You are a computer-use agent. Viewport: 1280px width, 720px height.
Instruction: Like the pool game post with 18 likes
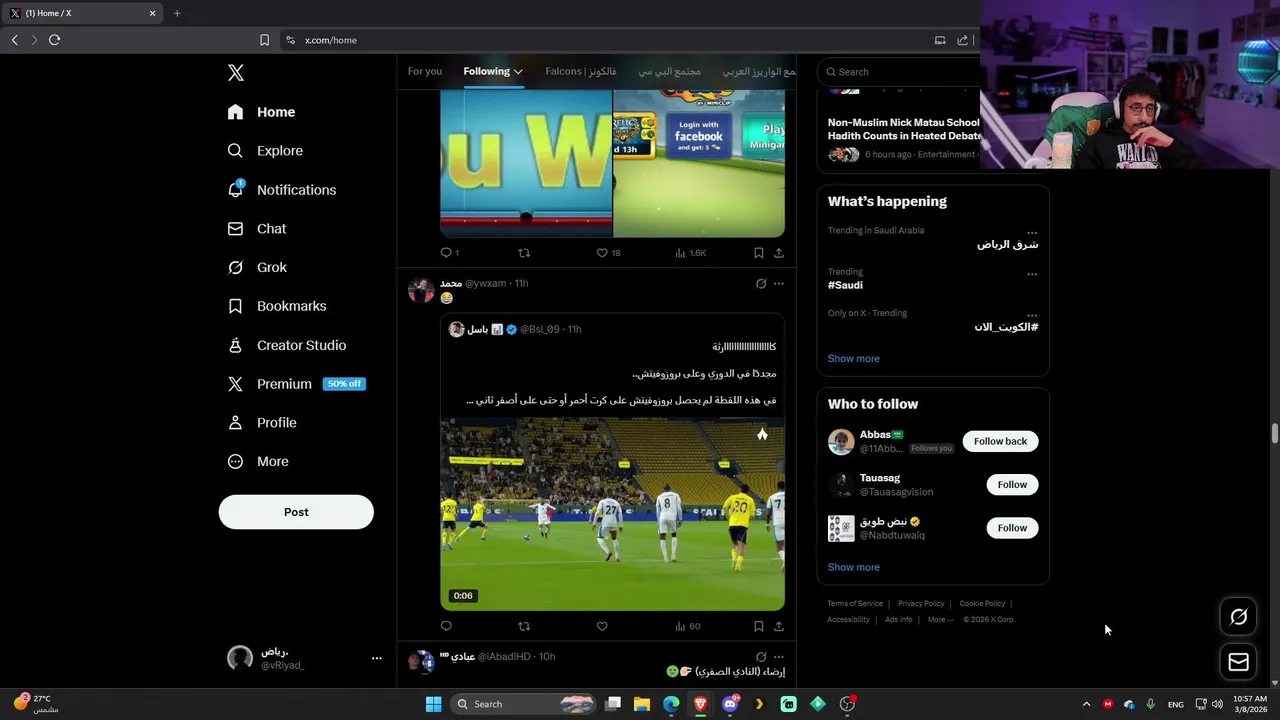point(602,253)
